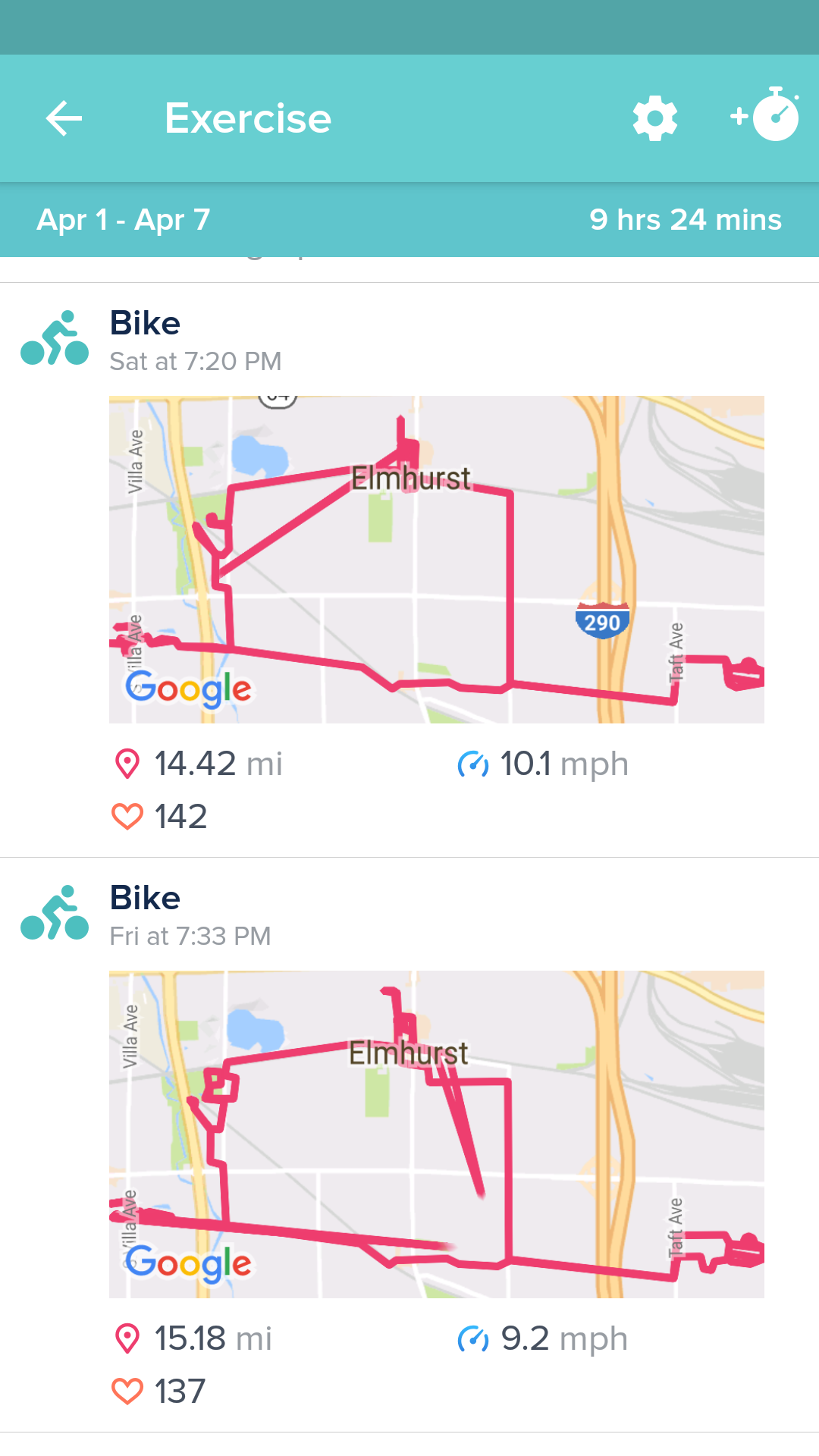The width and height of the screenshot is (819, 1456).
Task: Tap heart icon beside 142
Action: coord(127,817)
